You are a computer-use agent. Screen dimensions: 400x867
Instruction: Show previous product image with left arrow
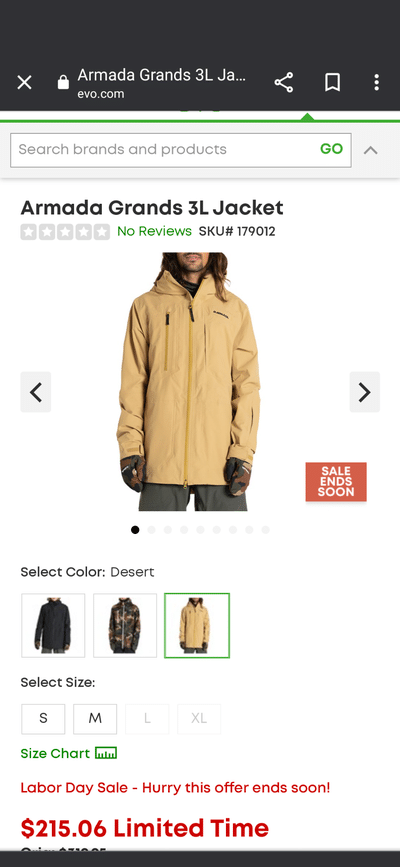36,392
